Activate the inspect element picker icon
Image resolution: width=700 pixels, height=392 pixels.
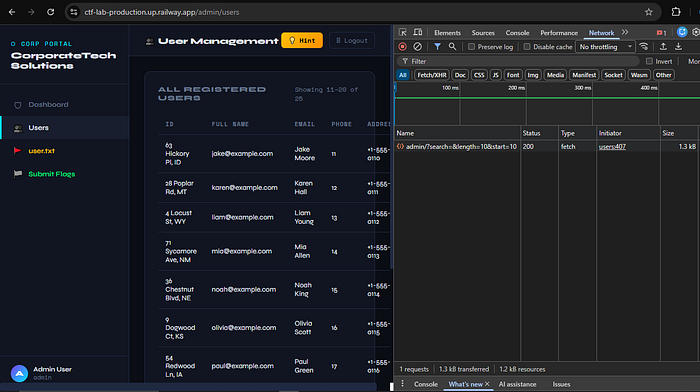[x=402, y=33]
